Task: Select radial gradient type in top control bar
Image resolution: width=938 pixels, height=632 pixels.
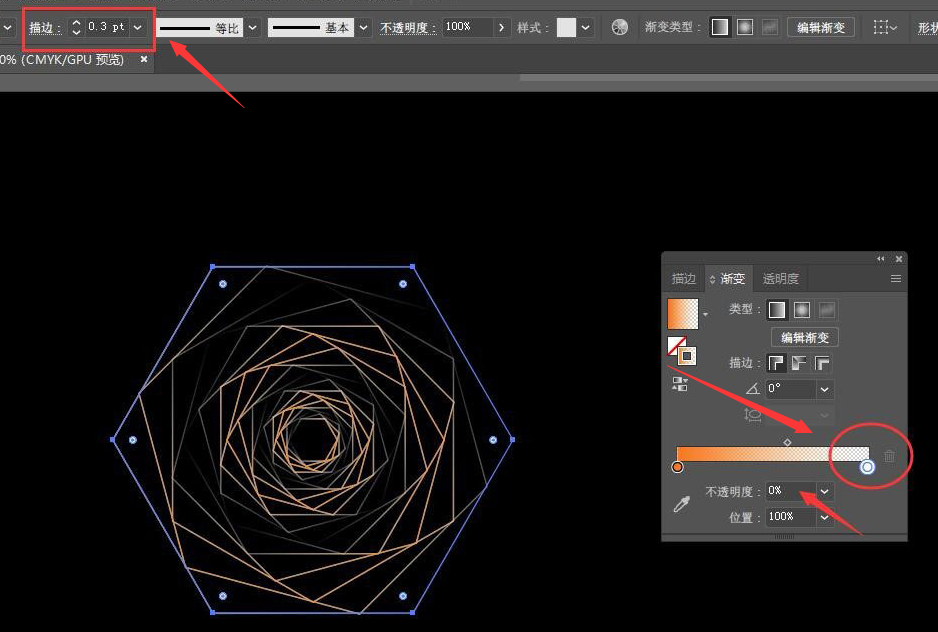Action: pos(745,27)
